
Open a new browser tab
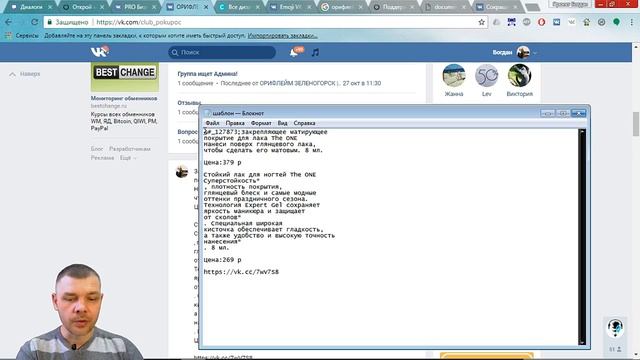click(x=532, y=7)
